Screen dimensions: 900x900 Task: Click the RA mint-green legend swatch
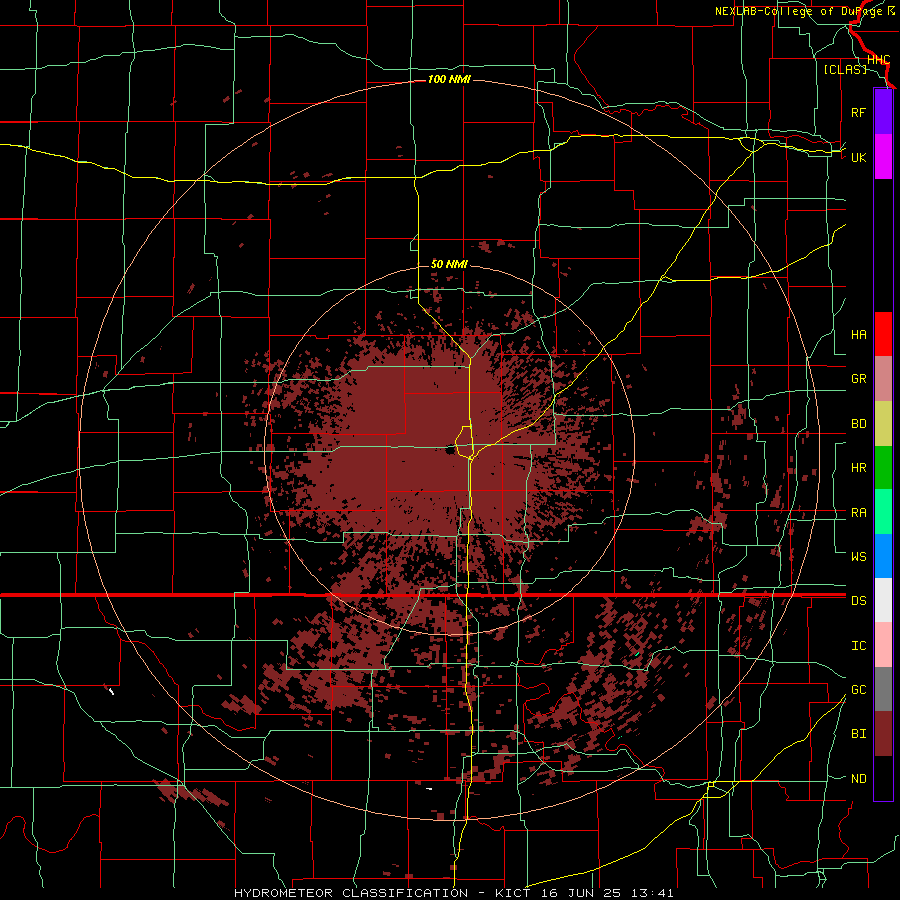pyautogui.click(x=883, y=512)
